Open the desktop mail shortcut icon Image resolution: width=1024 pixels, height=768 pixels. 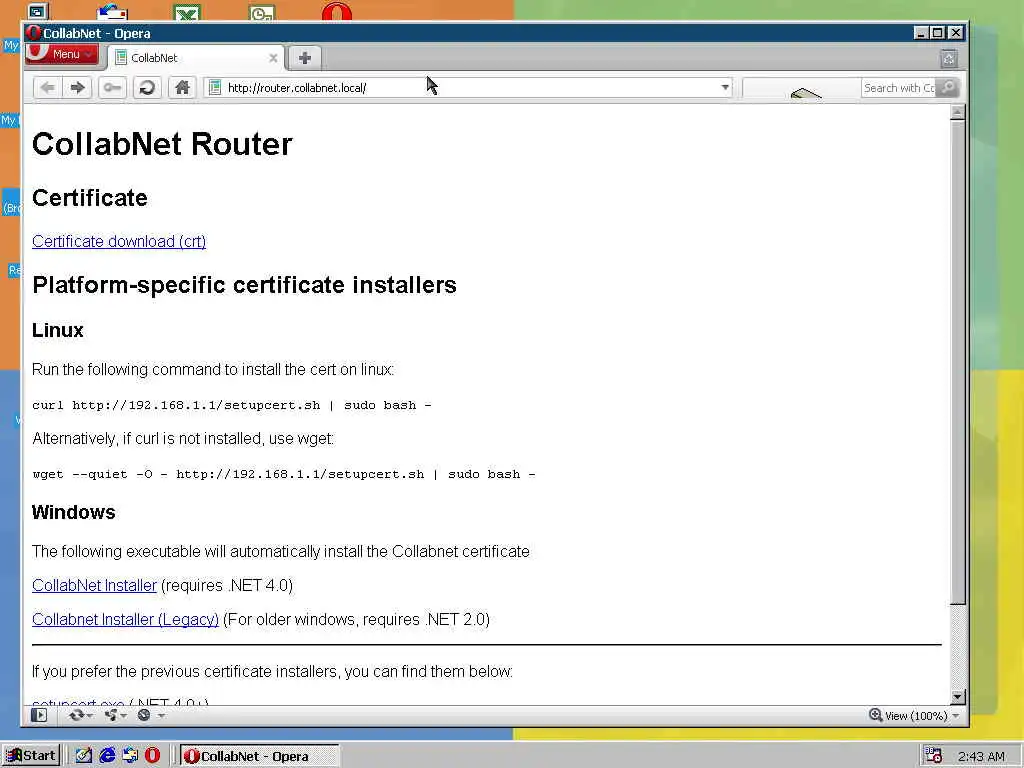click(112, 12)
